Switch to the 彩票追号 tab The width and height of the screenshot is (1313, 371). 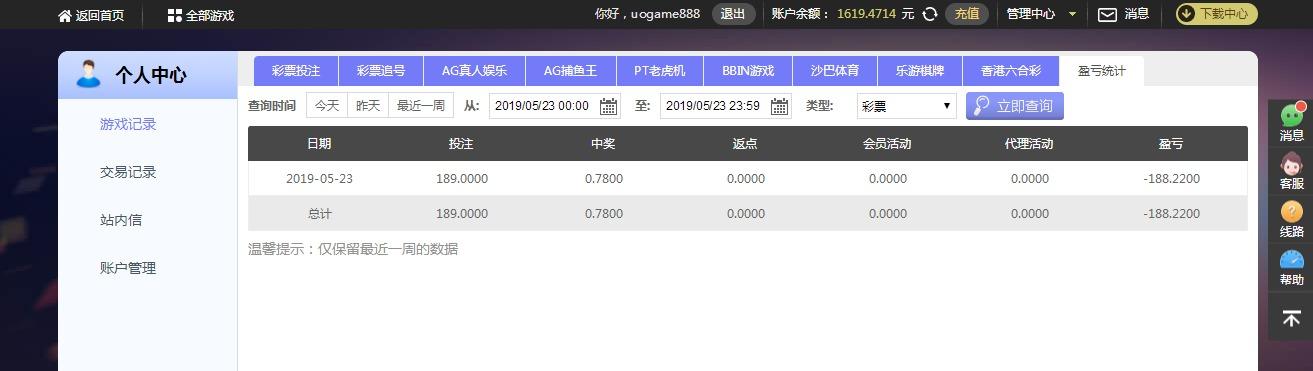coord(381,71)
